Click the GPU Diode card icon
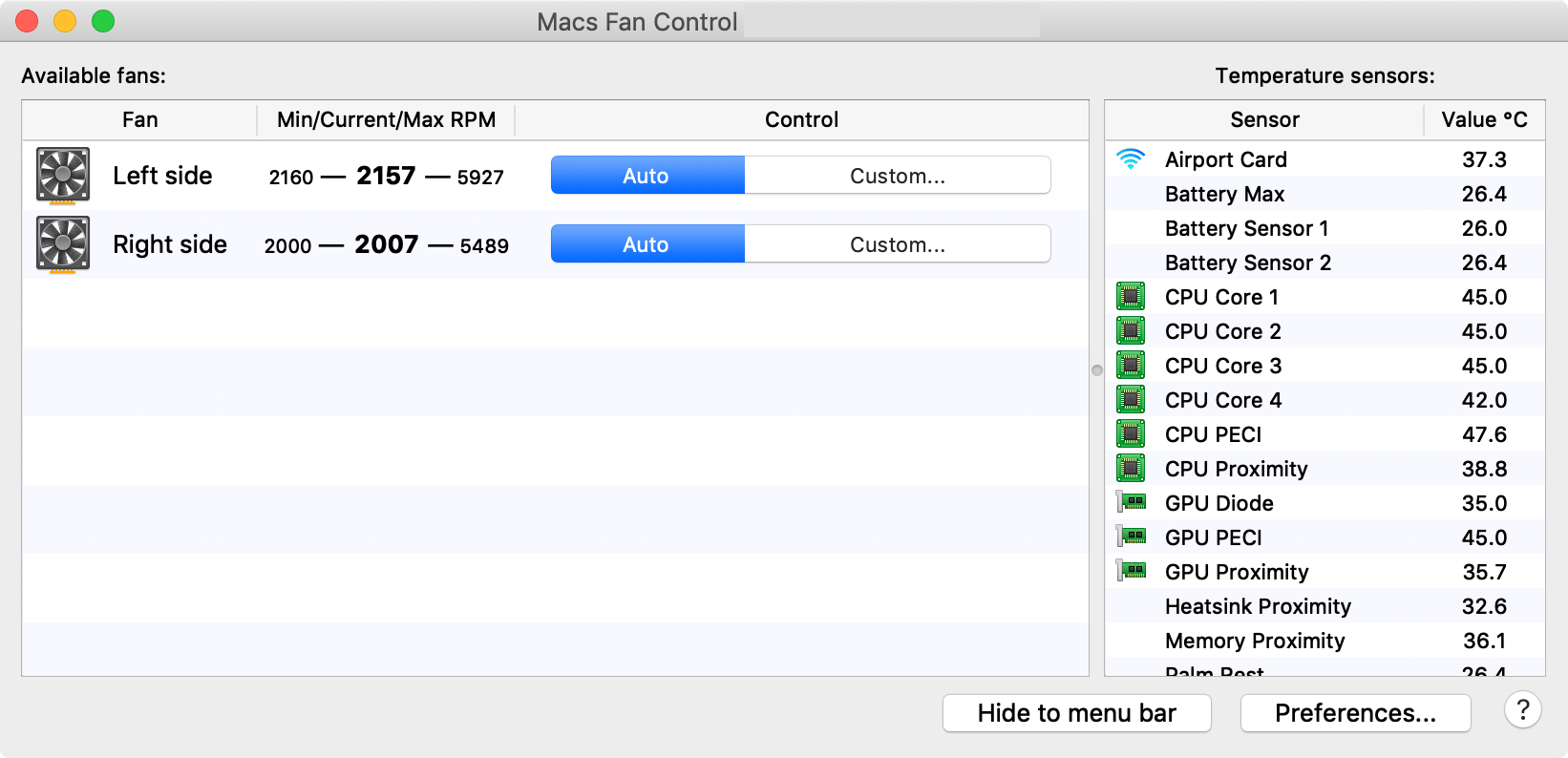 [1131, 502]
